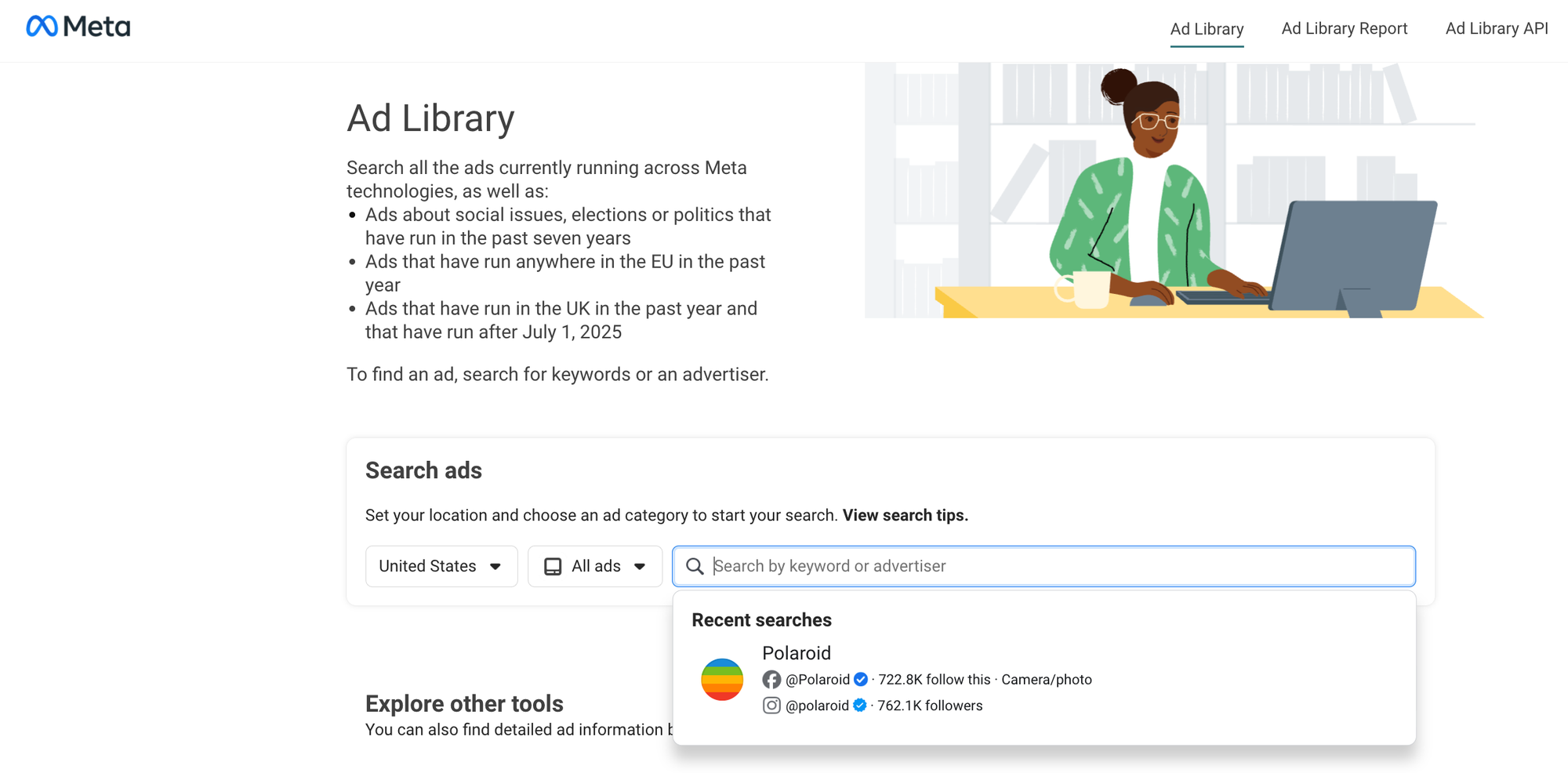Select the Polaroid recent search entry
Viewport: 1568px width, 773px height.
pos(797,653)
